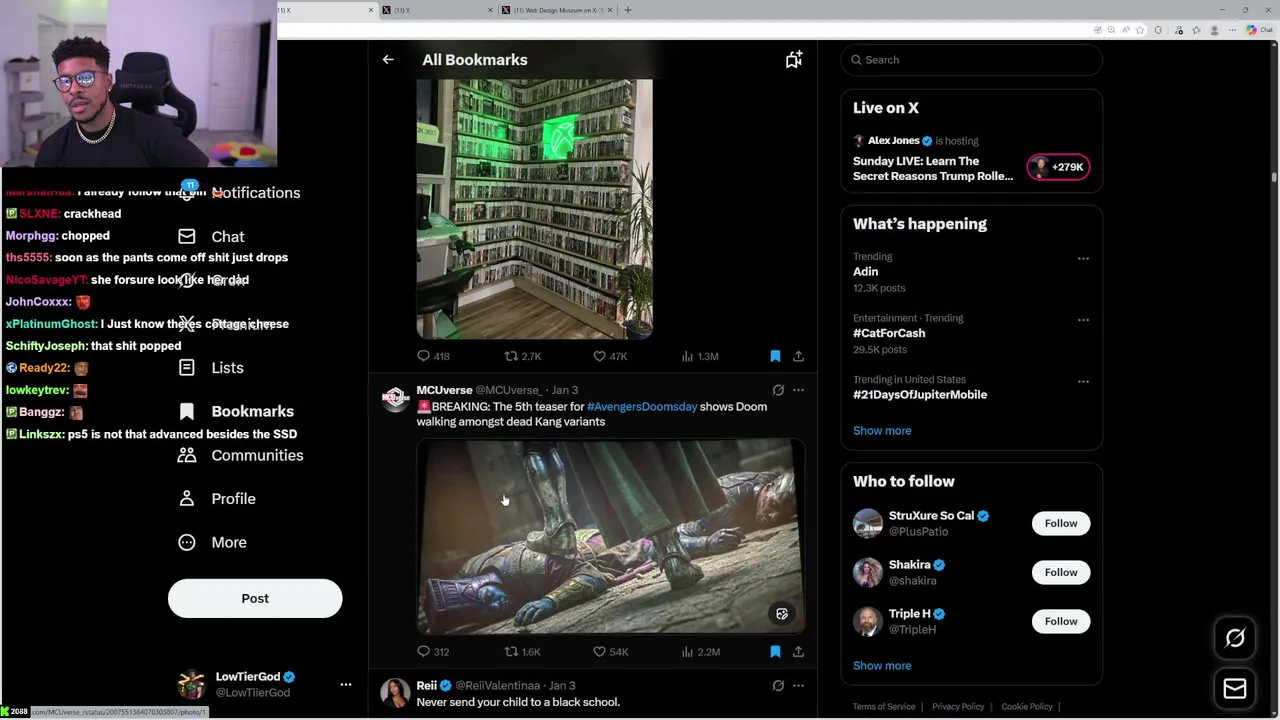Click the browser favorites star icon
This screenshot has width=1280, height=720.
tap(1140, 30)
